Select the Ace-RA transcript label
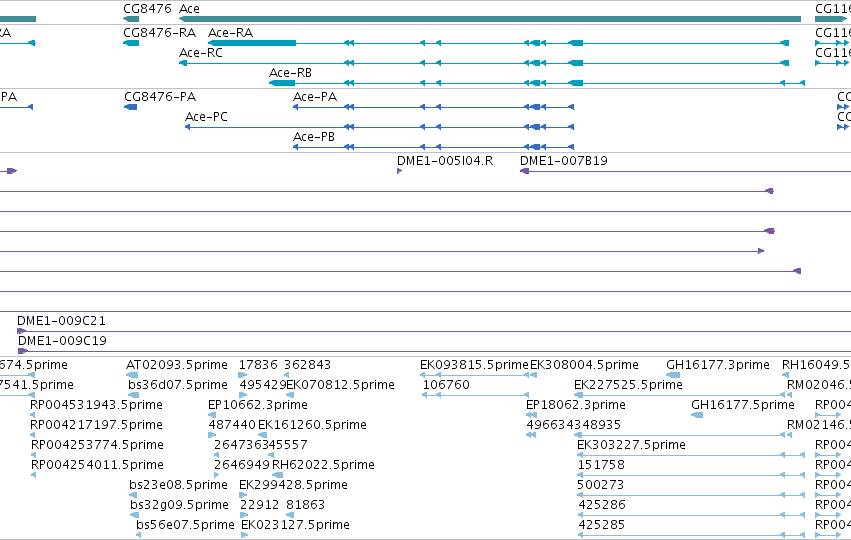 click(231, 33)
